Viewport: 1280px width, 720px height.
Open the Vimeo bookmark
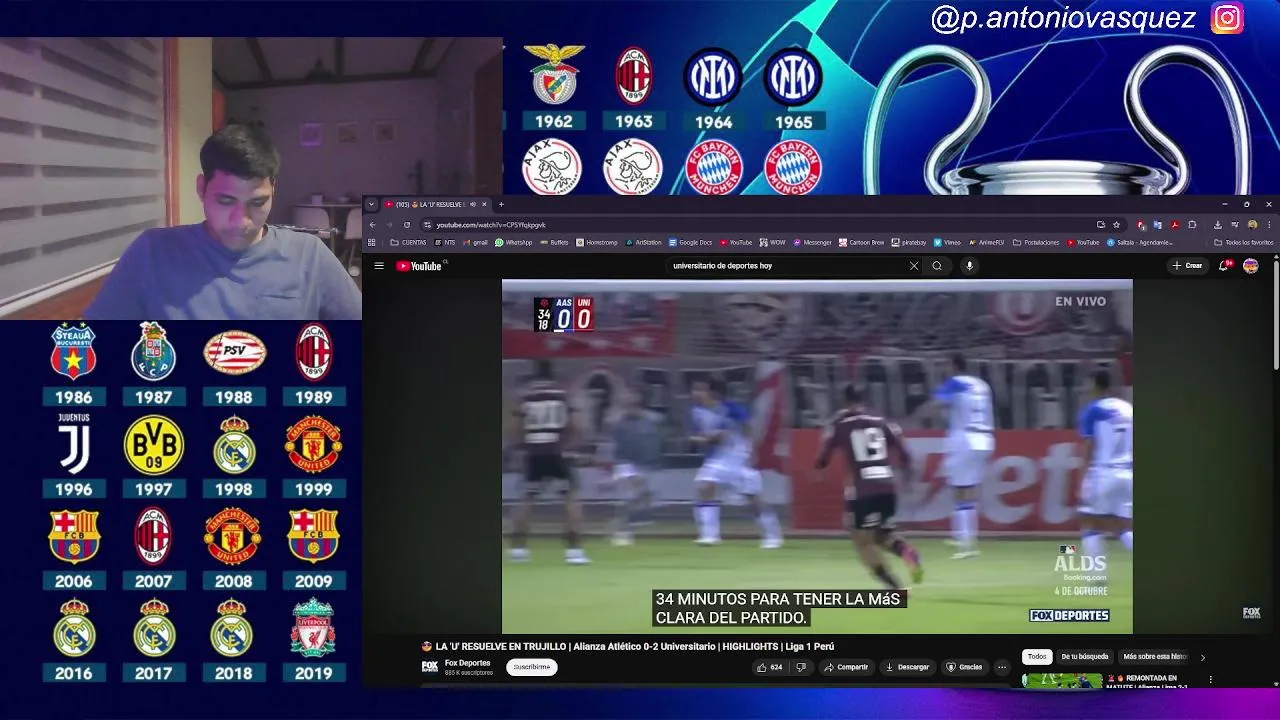[x=947, y=242]
